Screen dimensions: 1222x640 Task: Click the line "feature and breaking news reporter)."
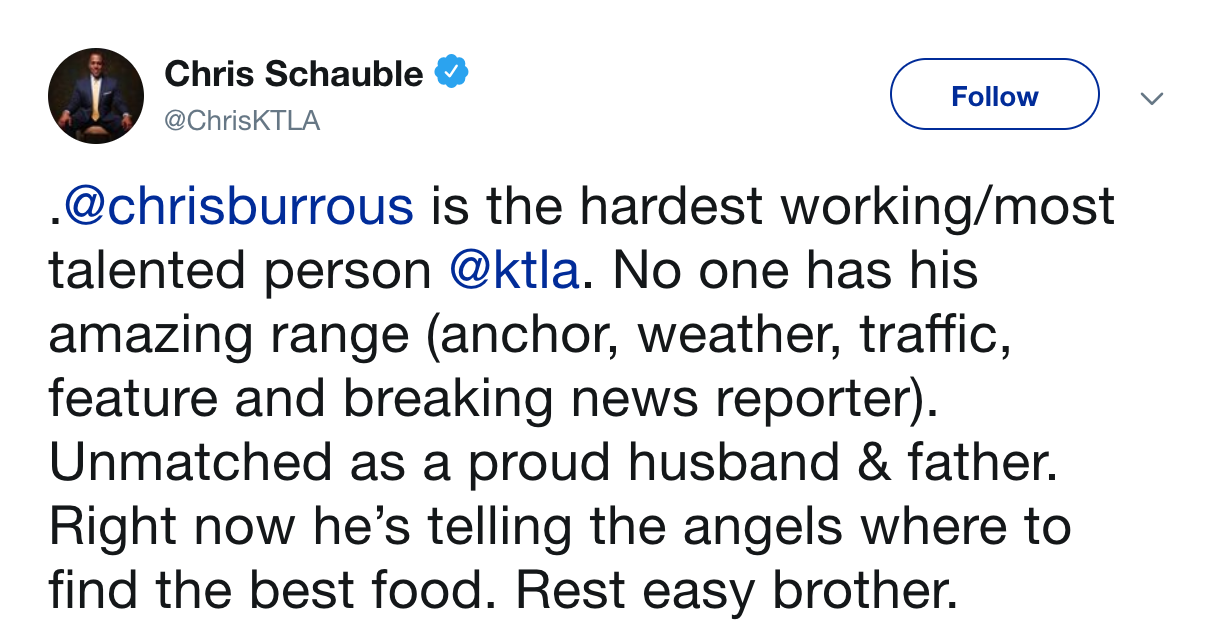pos(495,399)
